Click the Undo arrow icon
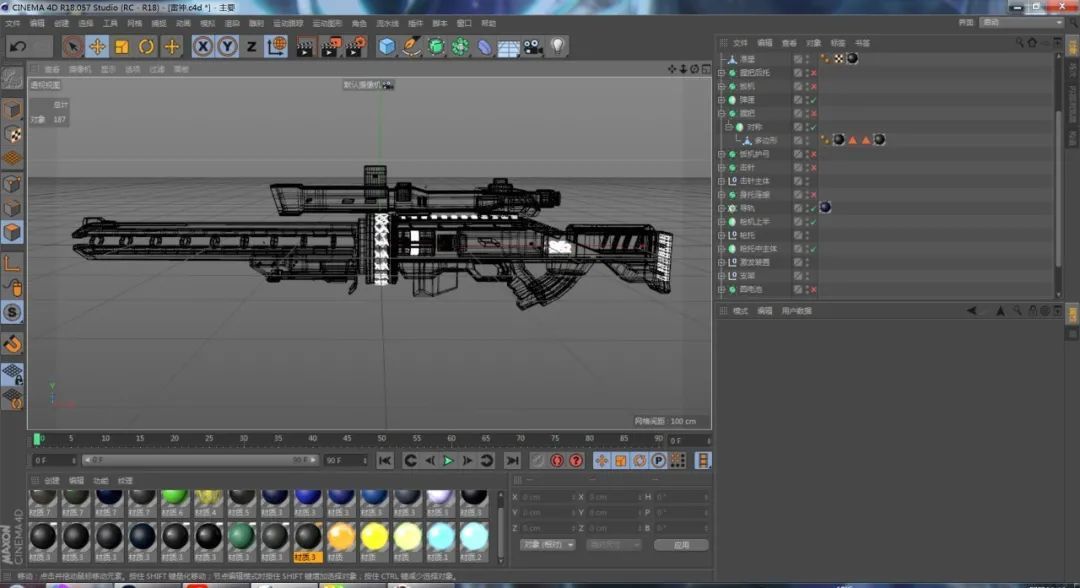Image resolution: width=1080 pixels, height=588 pixels. [18, 46]
